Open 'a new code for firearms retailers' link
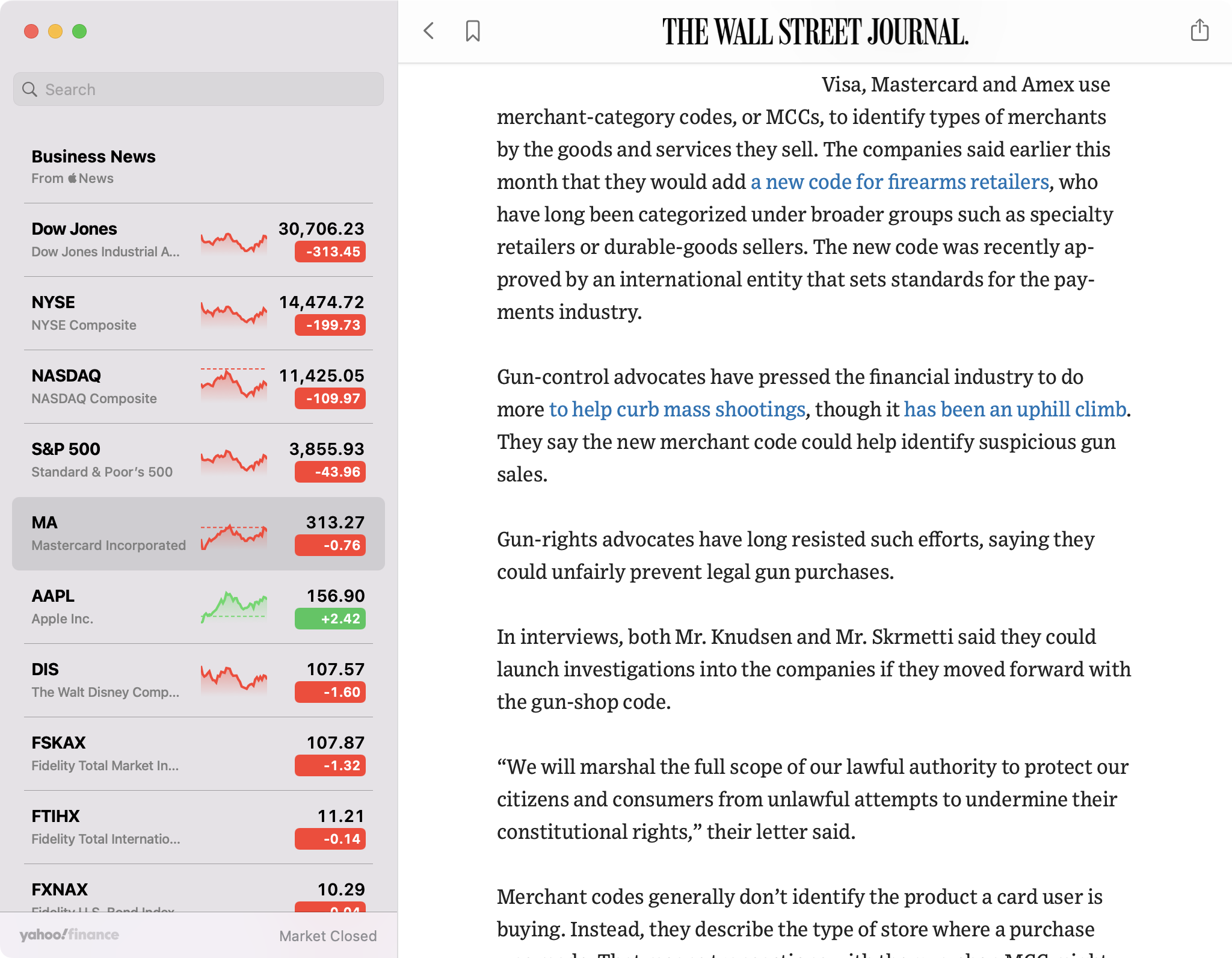Viewport: 1232px width, 958px height. coord(900,182)
